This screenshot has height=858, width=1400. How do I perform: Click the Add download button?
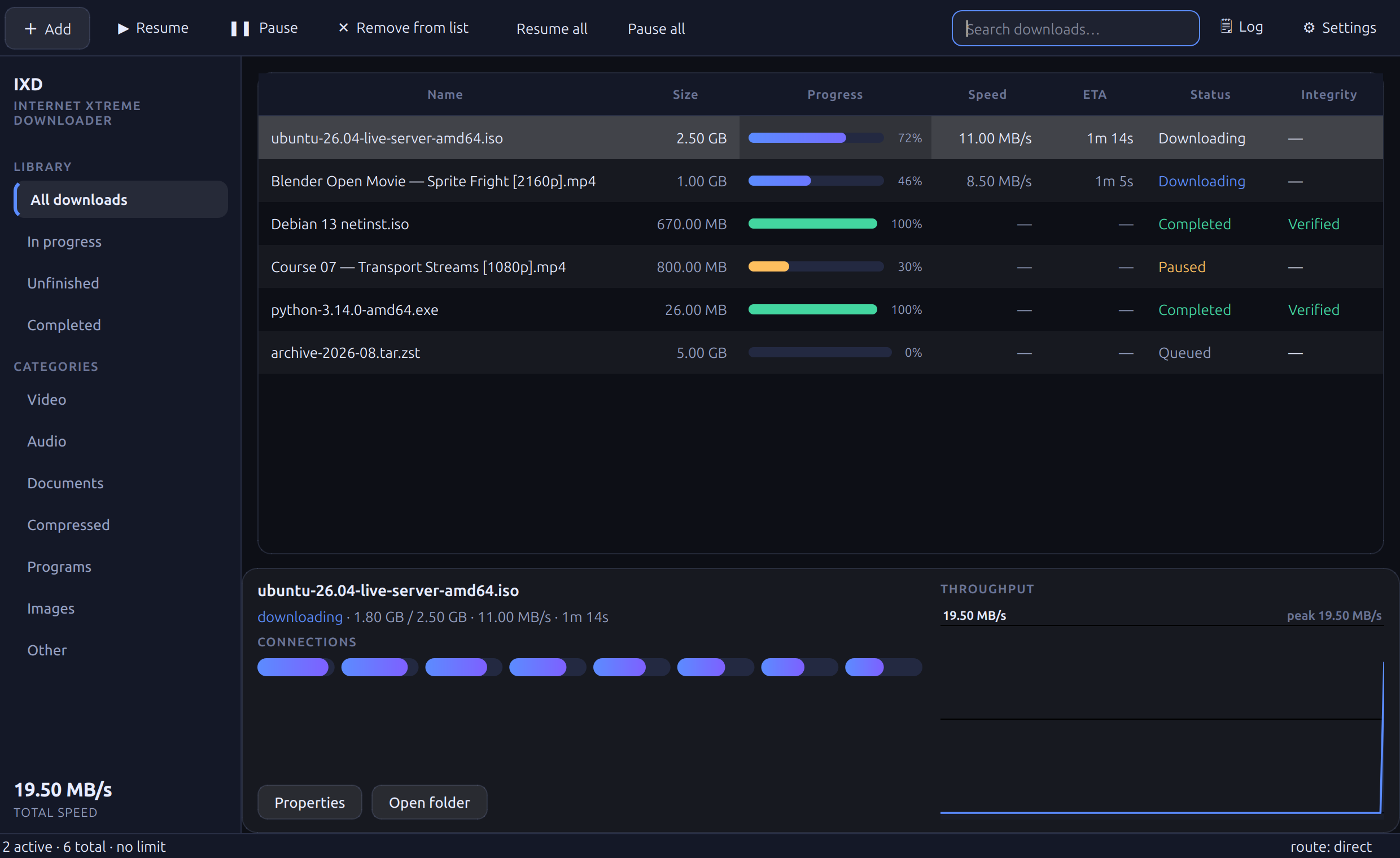47,28
